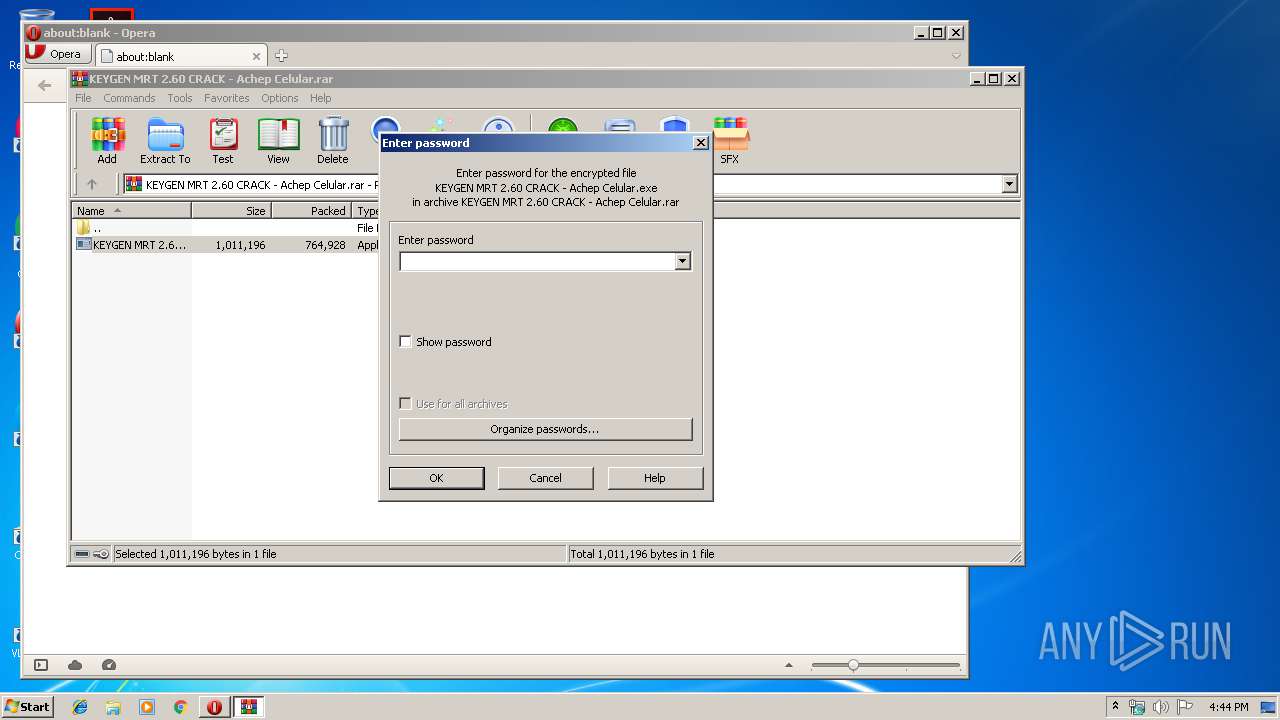The height and width of the screenshot is (720, 1280).
Task: Check the Show password checkbox
Action: (x=405, y=342)
